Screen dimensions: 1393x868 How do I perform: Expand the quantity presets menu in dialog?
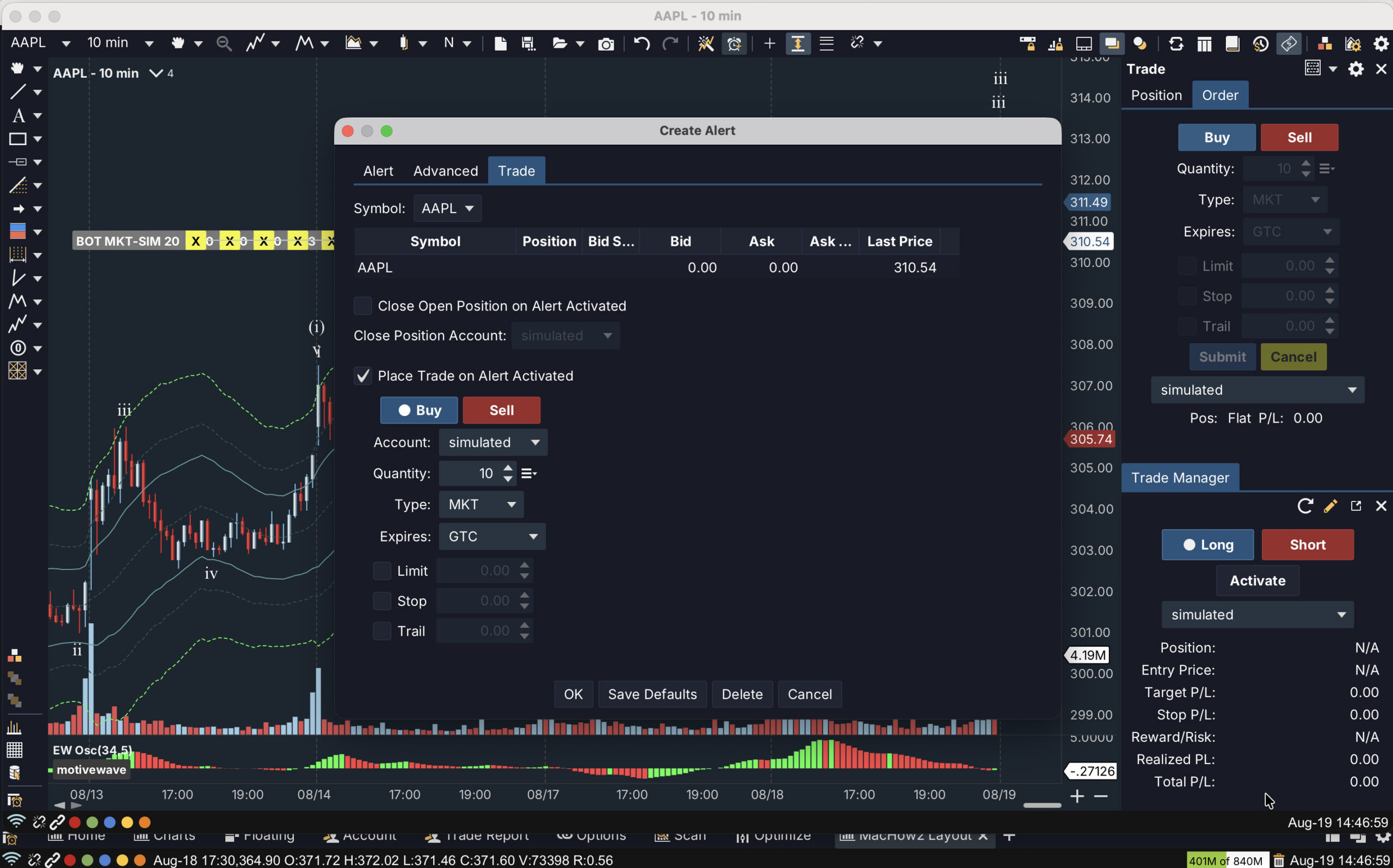click(x=529, y=474)
